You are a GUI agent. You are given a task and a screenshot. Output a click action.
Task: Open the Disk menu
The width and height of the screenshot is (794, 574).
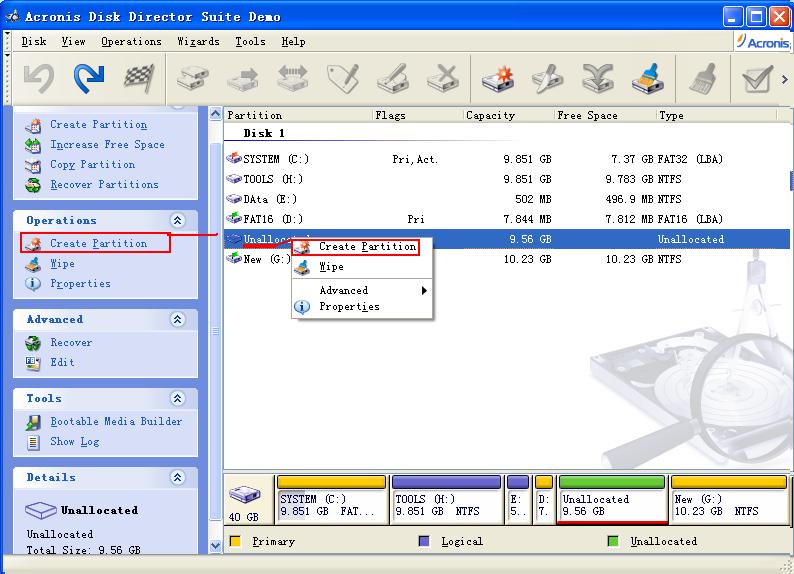(34, 42)
